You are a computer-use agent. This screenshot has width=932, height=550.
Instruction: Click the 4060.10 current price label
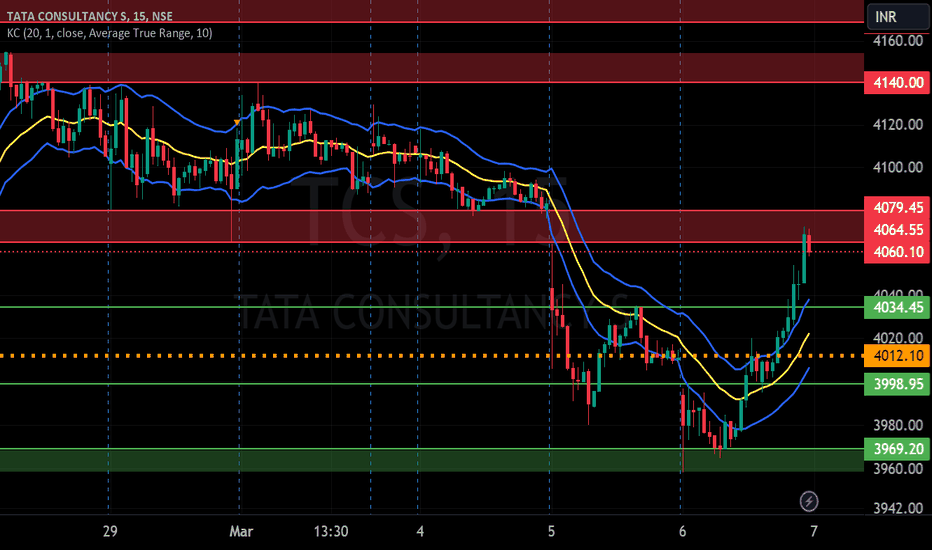(898, 252)
